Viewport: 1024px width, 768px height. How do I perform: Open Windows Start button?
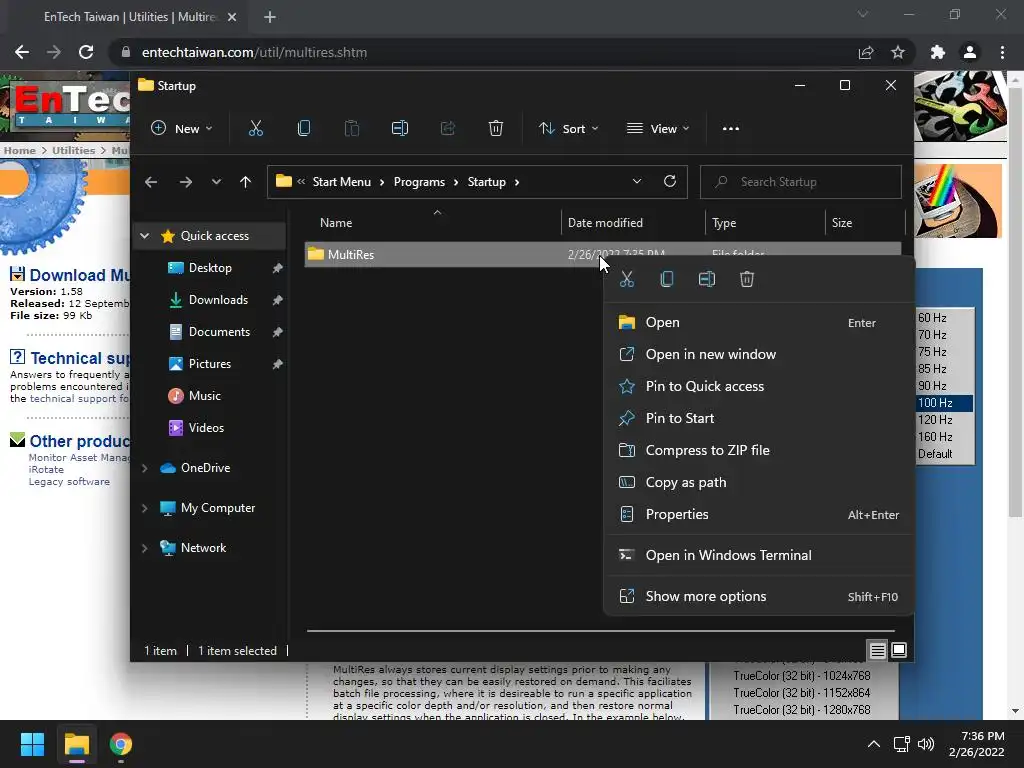tap(32, 744)
